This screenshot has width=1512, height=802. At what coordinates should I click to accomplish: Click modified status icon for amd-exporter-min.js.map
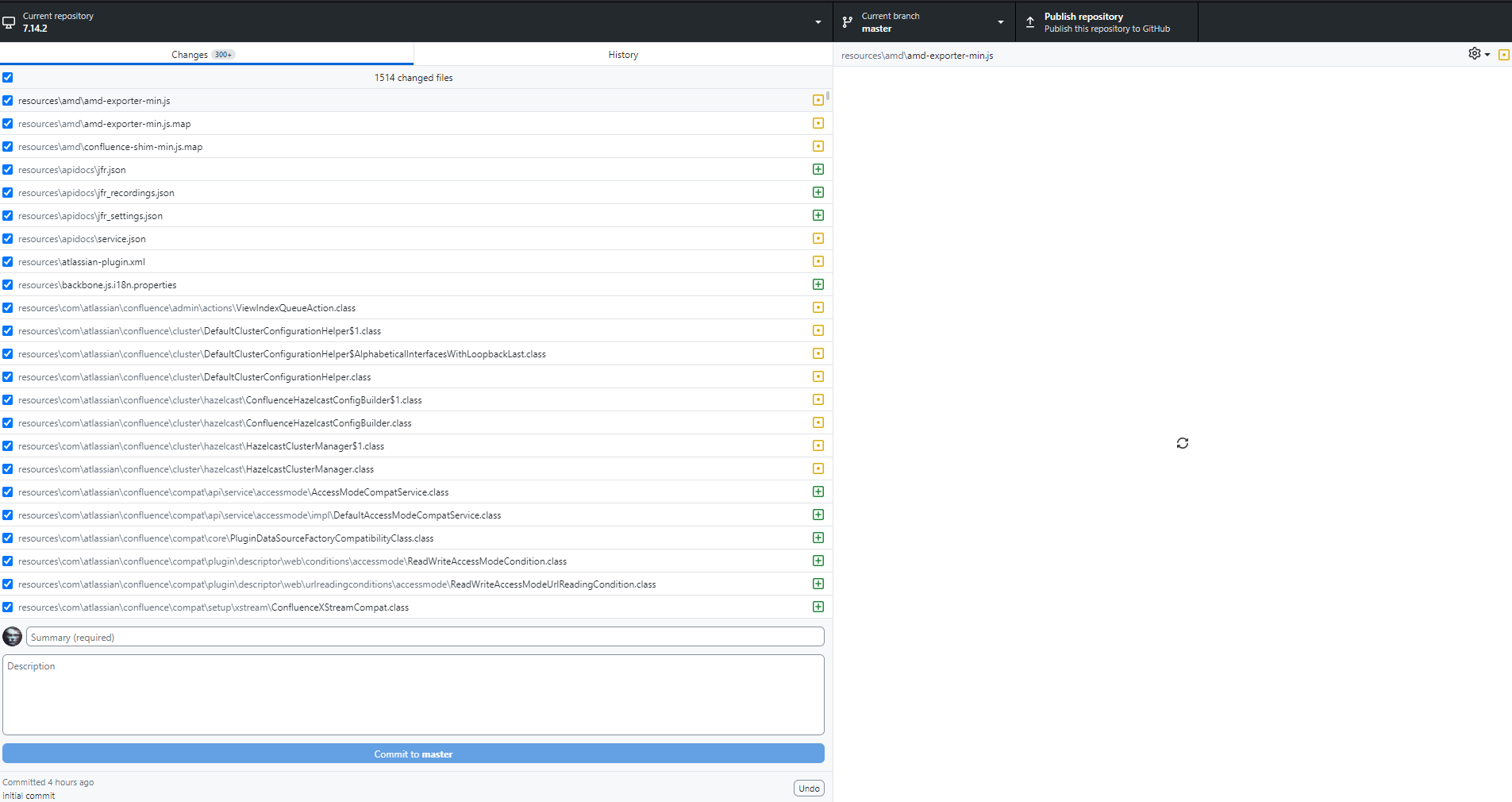(x=818, y=123)
